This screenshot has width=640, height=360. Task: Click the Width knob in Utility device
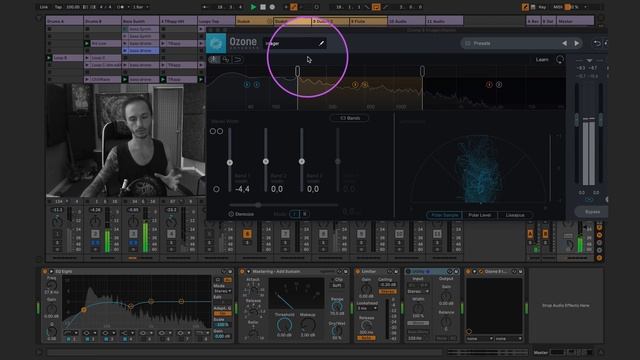pos(418,308)
